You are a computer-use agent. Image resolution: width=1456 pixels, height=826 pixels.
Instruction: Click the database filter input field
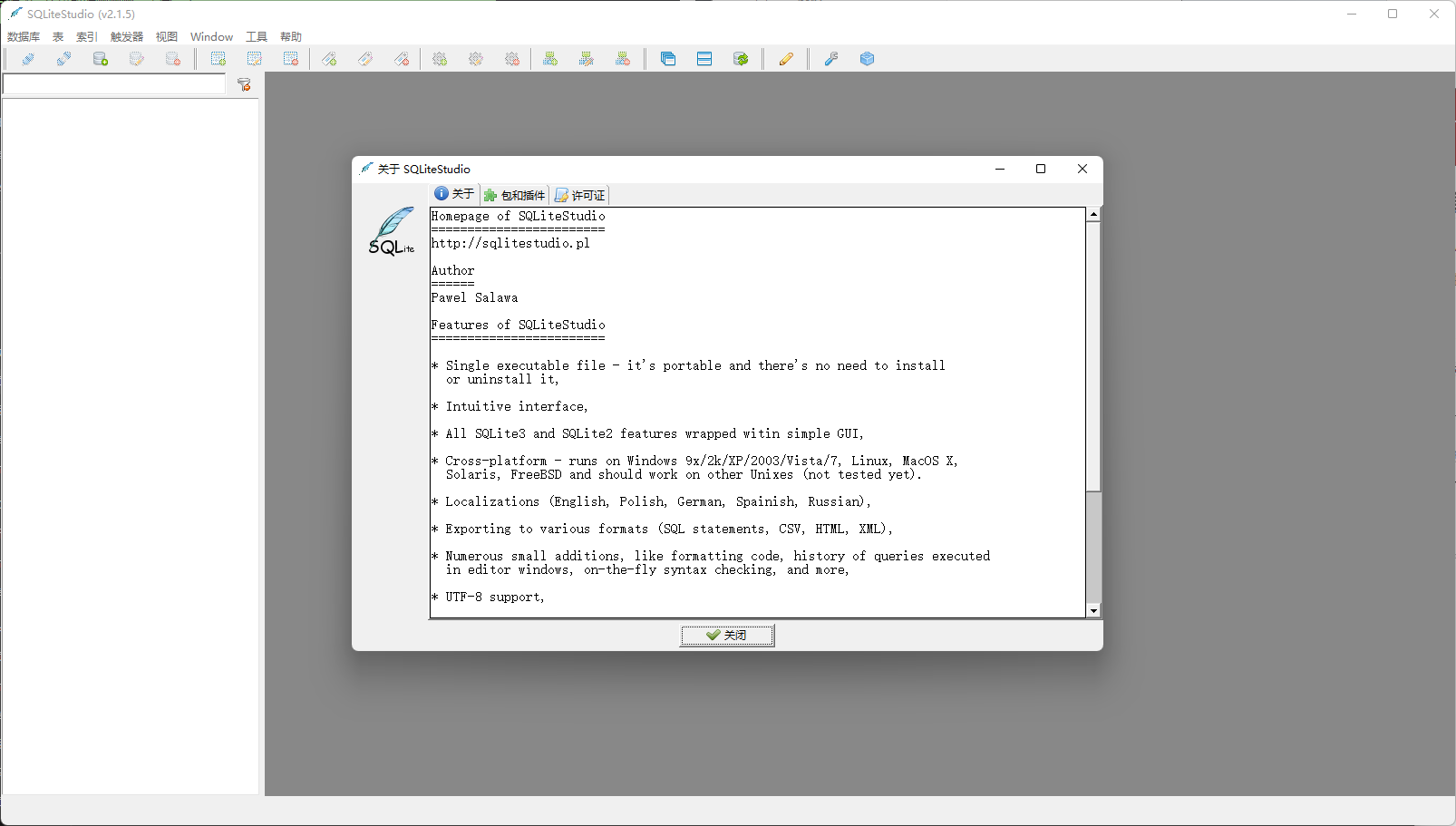tap(114, 84)
